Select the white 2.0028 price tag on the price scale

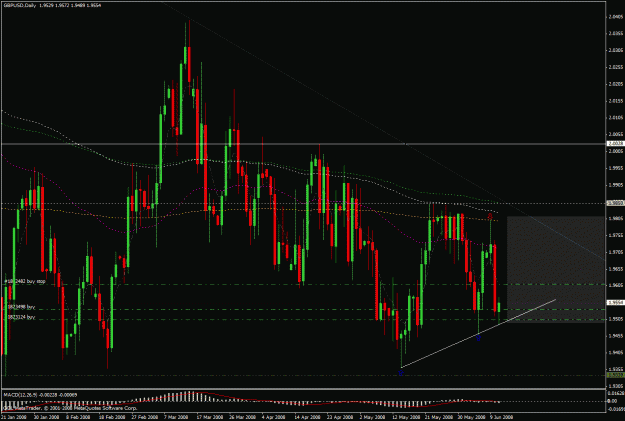615,144
